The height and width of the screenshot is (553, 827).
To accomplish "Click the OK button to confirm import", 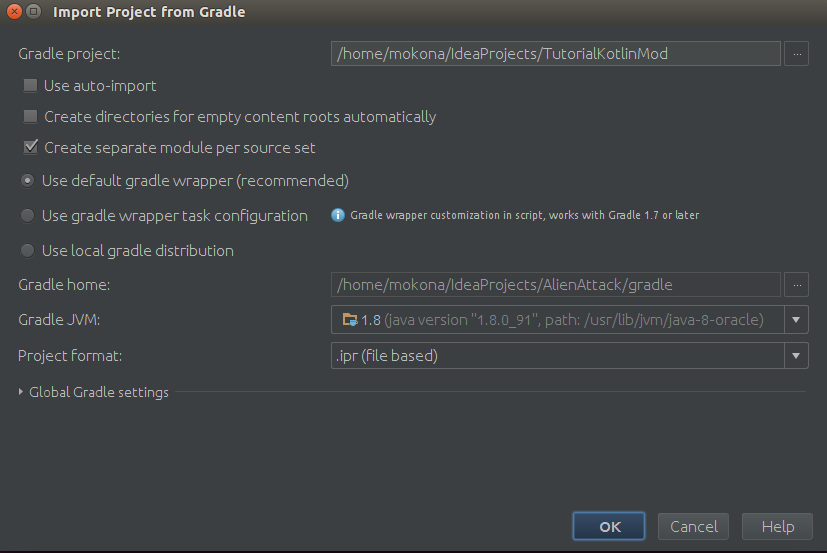I will (x=609, y=526).
